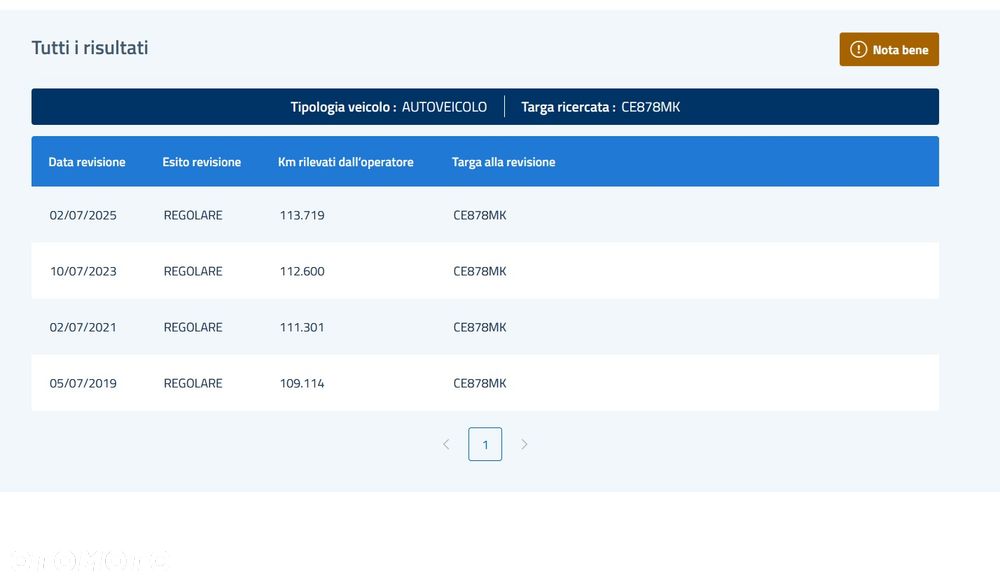Click plate CE878MK in the 02/07/2025 row
Image resolution: width=1000 pixels, height=581 pixels.
pyautogui.click(x=480, y=215)
